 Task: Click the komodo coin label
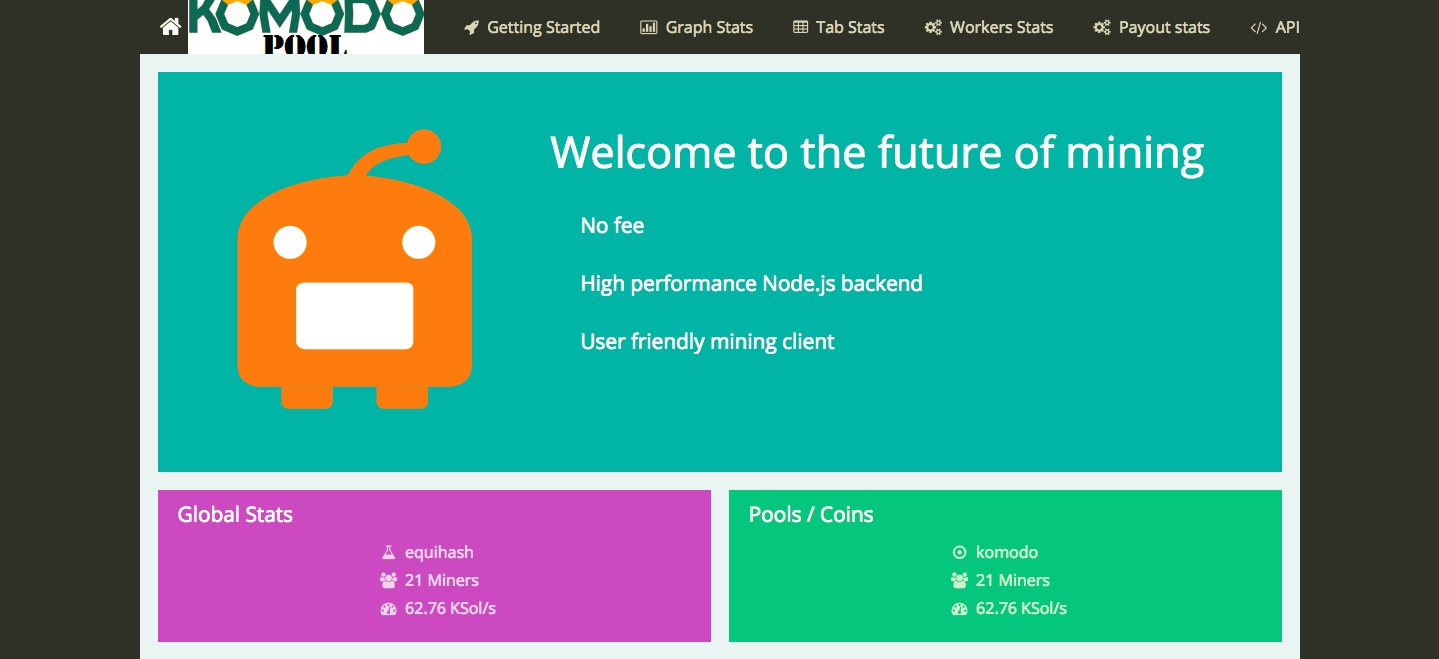(1007, 552)
